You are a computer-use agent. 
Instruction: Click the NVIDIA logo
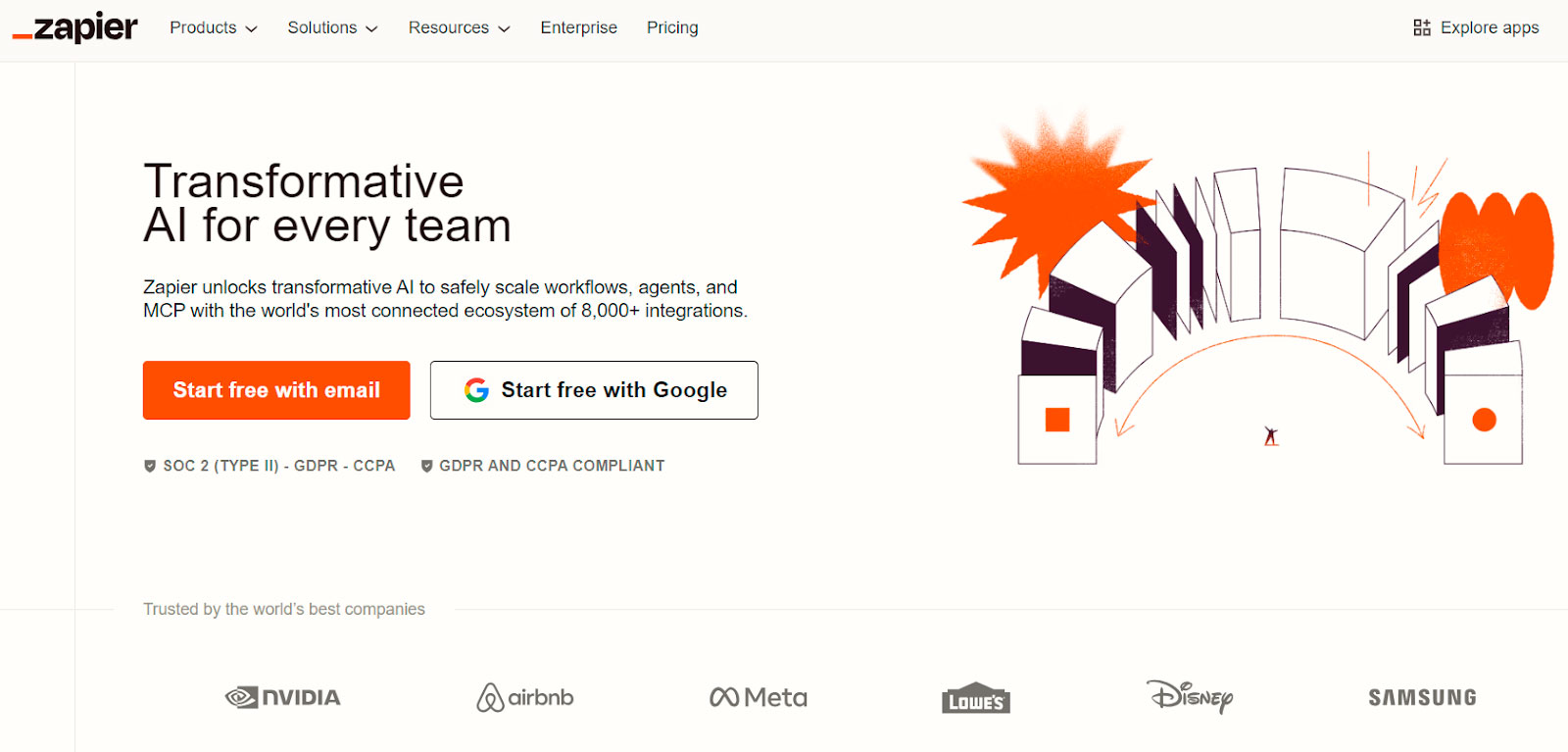[x=283, y=697]
